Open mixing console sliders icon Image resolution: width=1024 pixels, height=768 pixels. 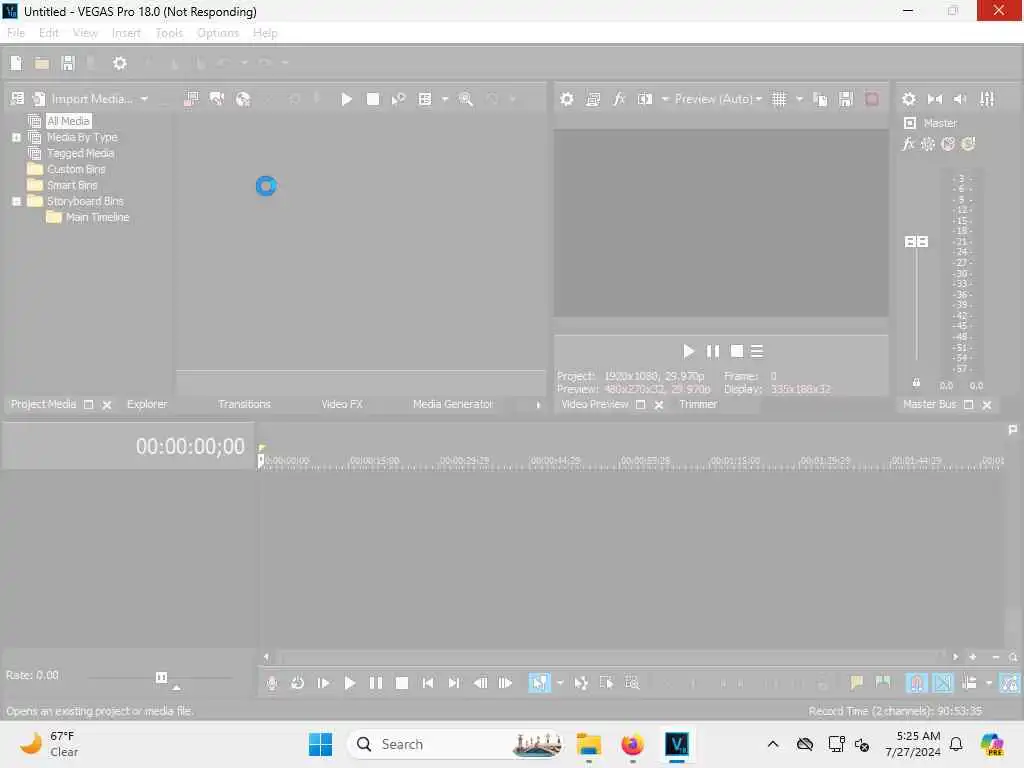(x=987, y=99)
